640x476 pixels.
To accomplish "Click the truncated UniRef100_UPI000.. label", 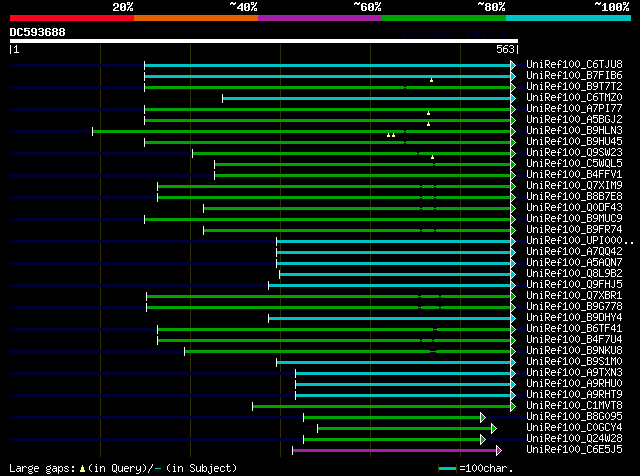I will coord(580,241).
